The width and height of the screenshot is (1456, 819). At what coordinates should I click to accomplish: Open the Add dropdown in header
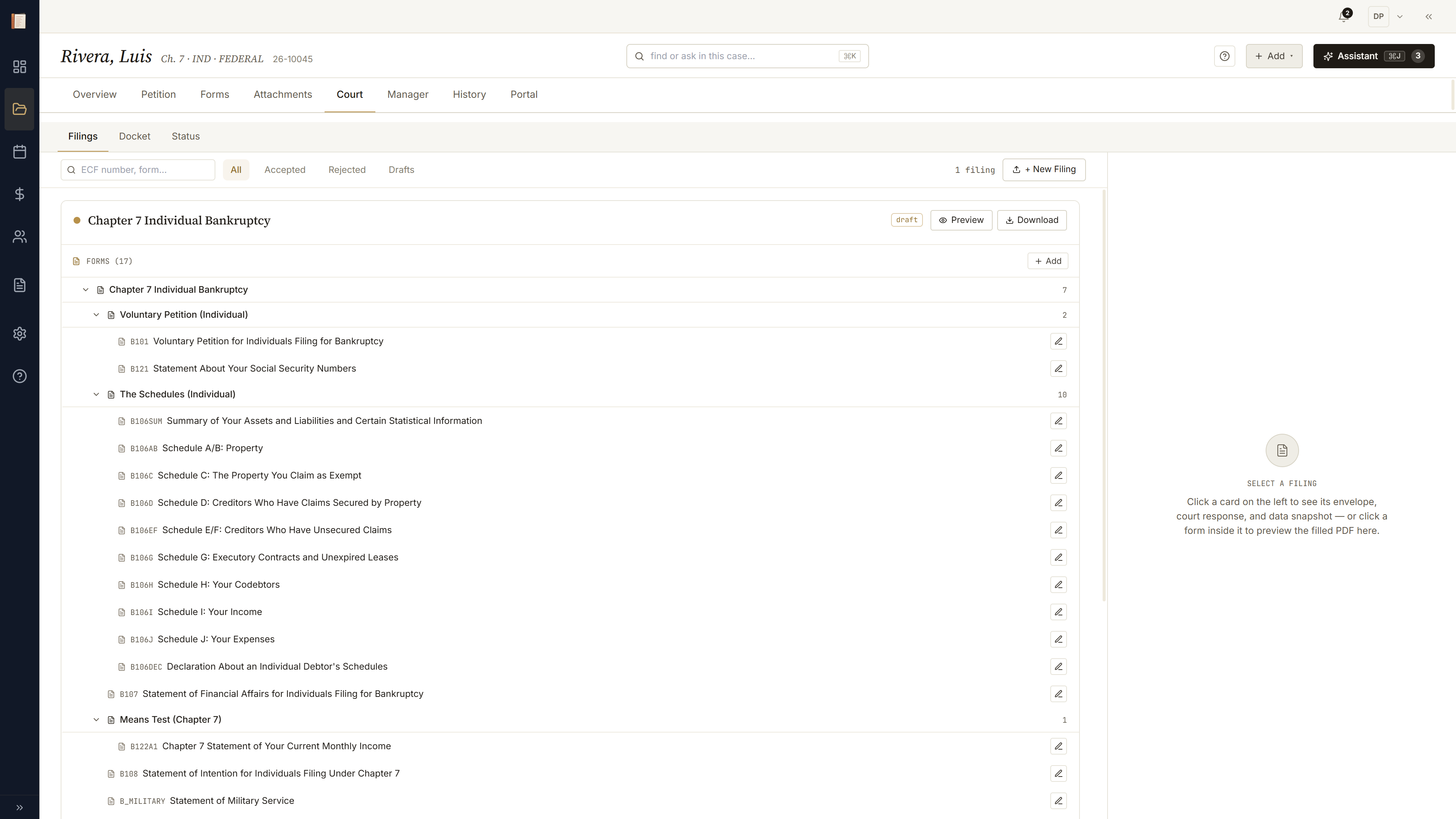[1274, 56]
